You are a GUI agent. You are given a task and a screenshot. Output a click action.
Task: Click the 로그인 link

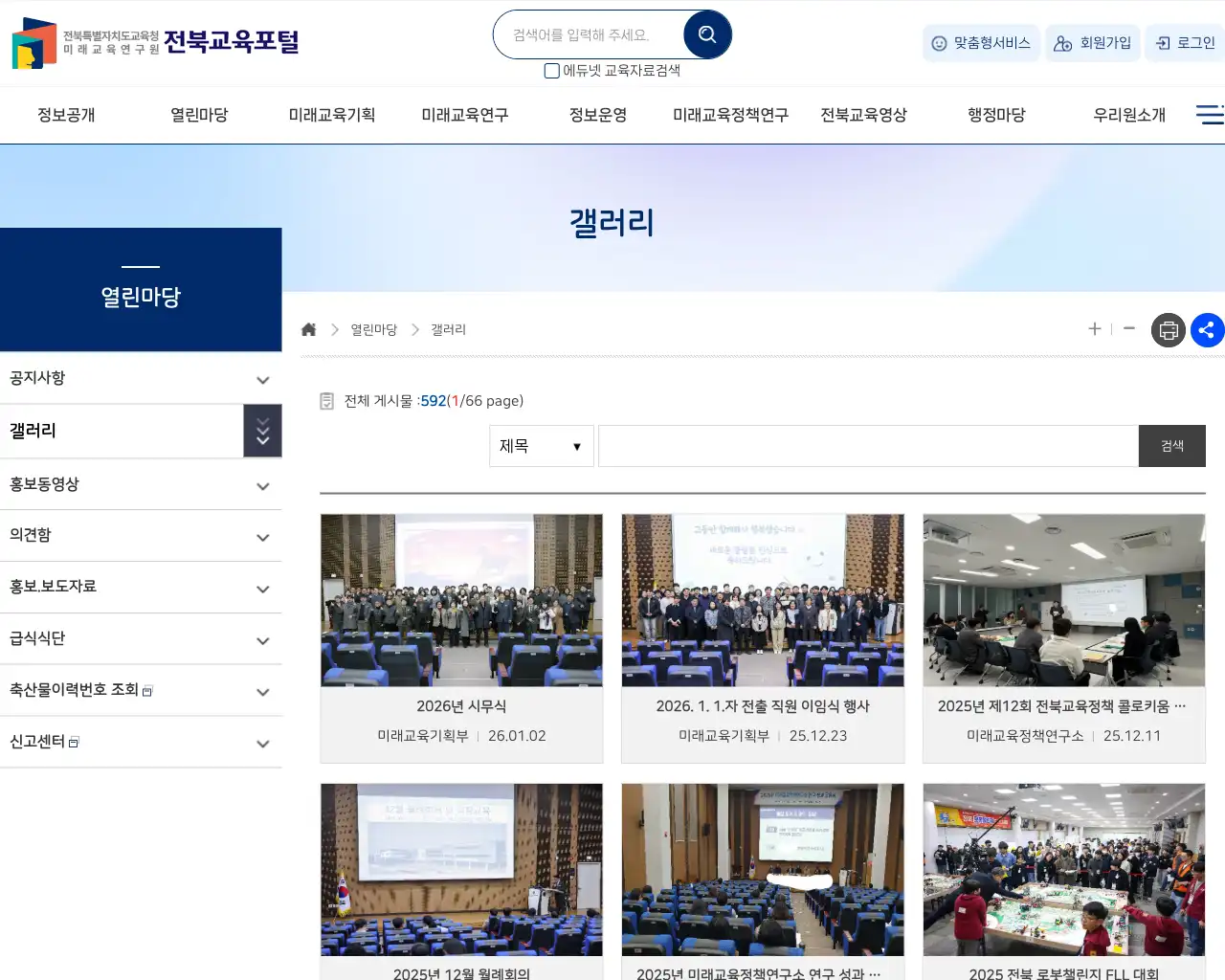[x=1194, y=43]
